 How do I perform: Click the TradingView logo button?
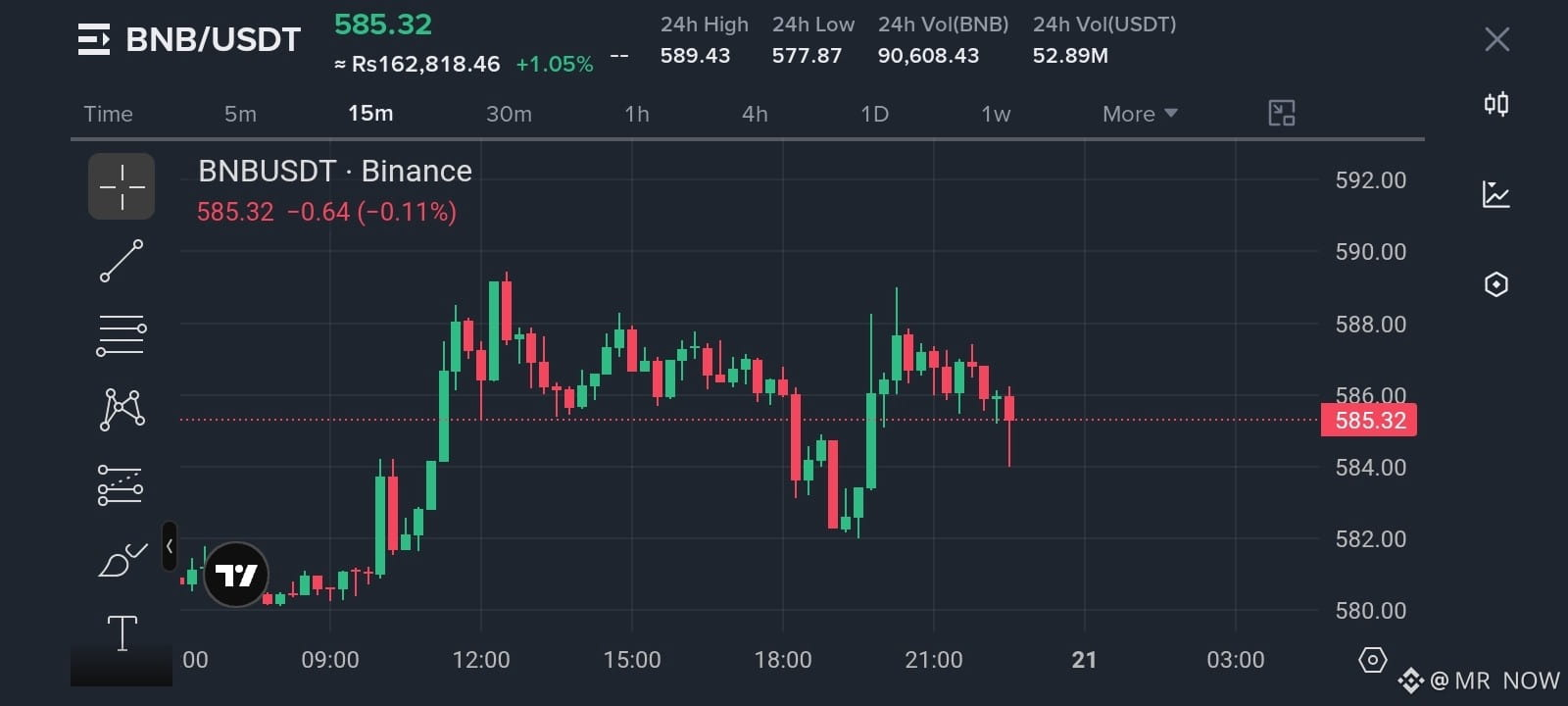click(236, 575)
